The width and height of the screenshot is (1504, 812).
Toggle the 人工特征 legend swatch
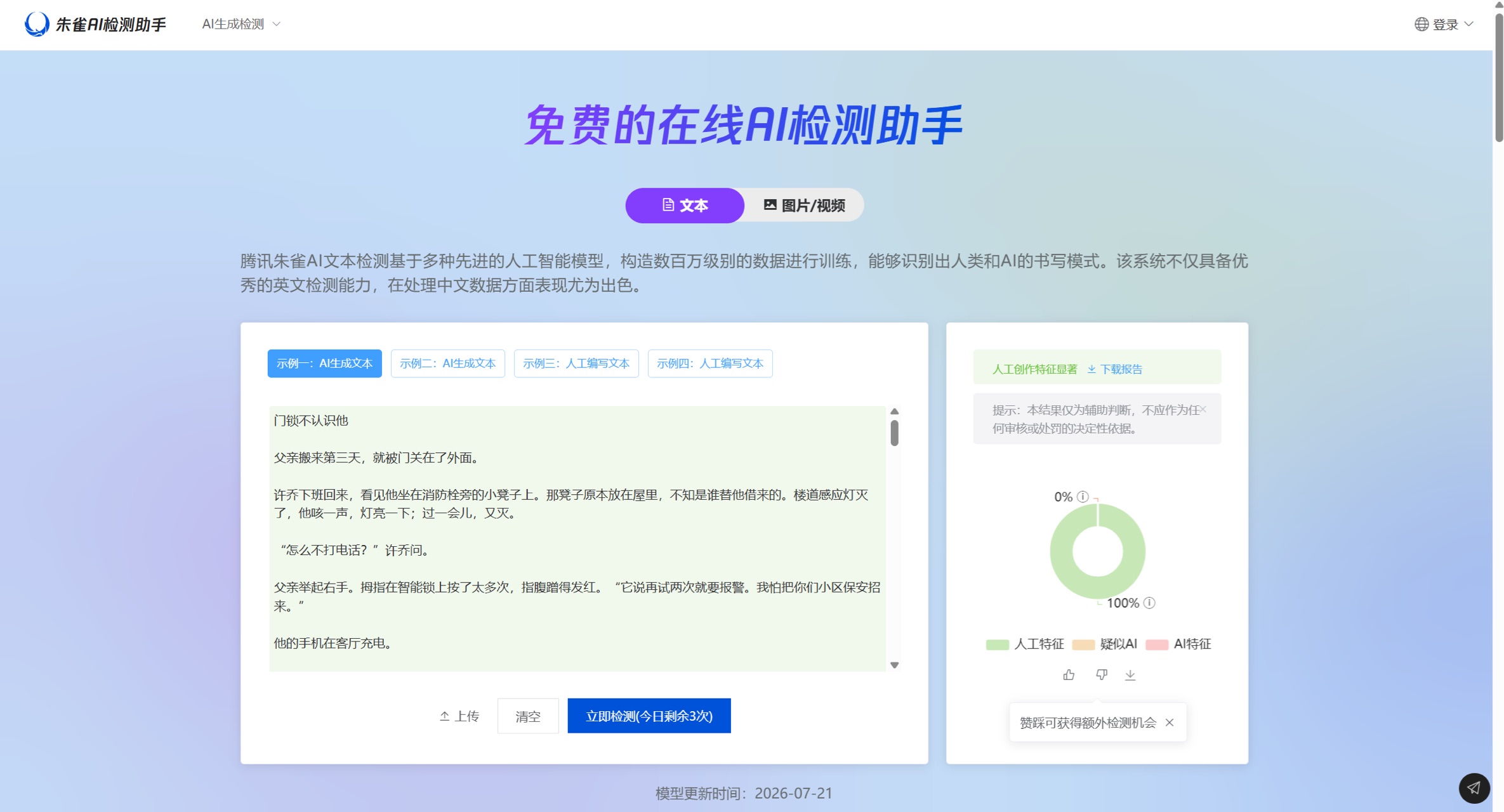click(998, 645)
